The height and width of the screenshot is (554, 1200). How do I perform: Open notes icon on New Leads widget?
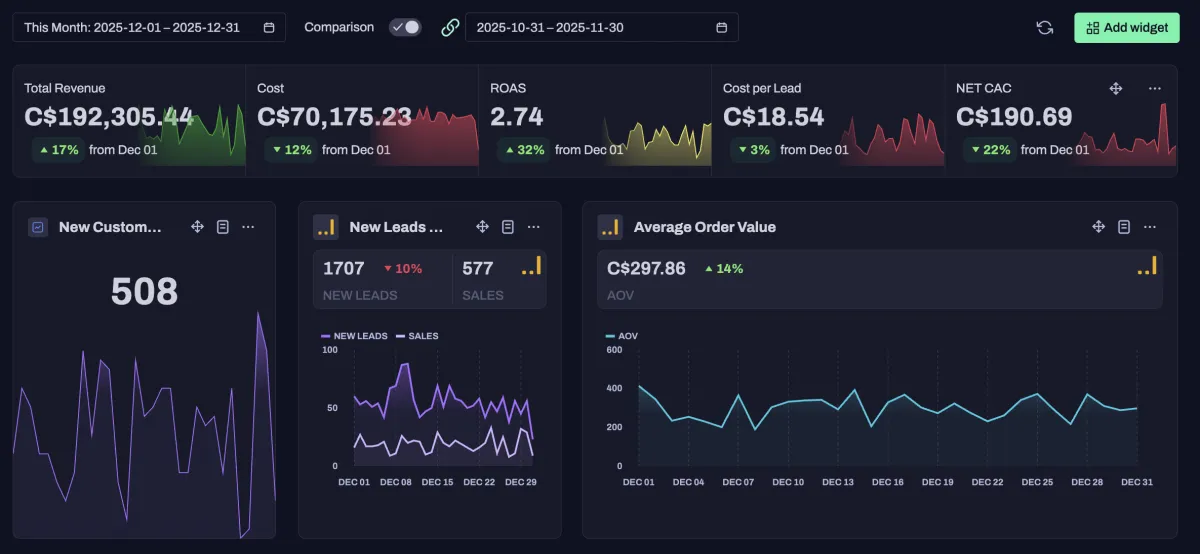click(508, 227)
